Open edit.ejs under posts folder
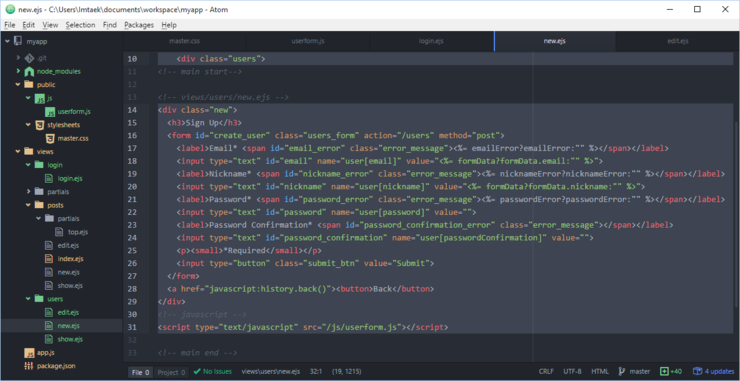 coord(68,246)
